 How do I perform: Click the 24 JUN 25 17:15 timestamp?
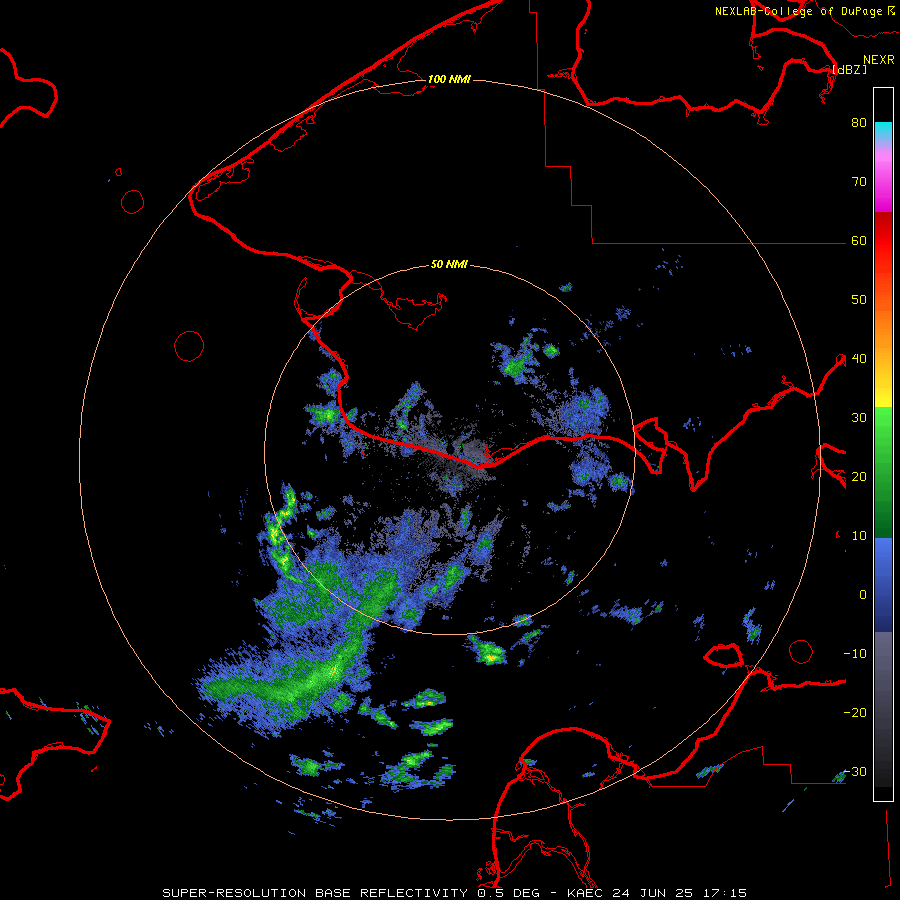pos(680,893)
